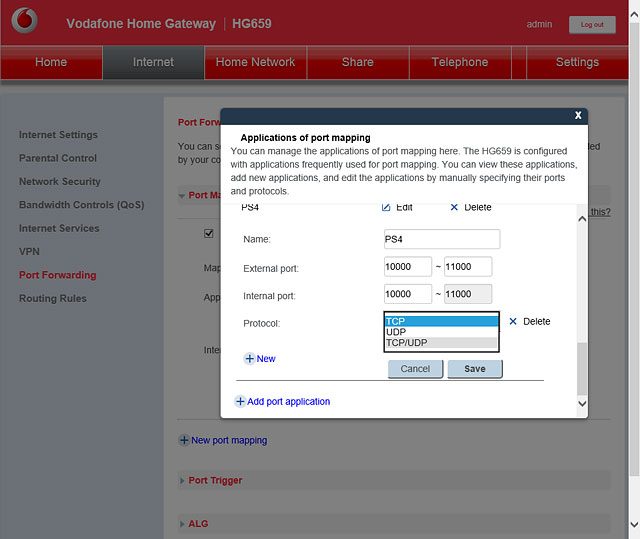Click Add port application link text
The width and height of the screenshot is (640, 539).
[x=289, y=401]
